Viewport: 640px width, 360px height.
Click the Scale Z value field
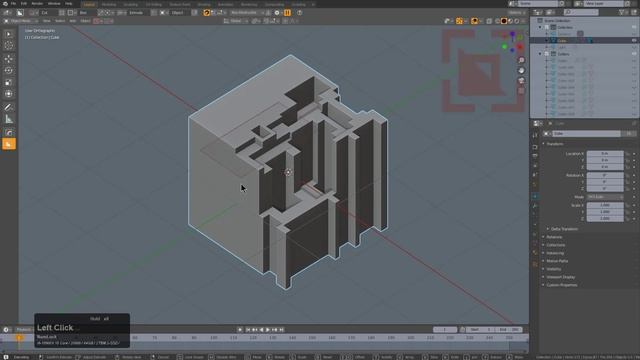pyautogui.click(x=605, y=219)
